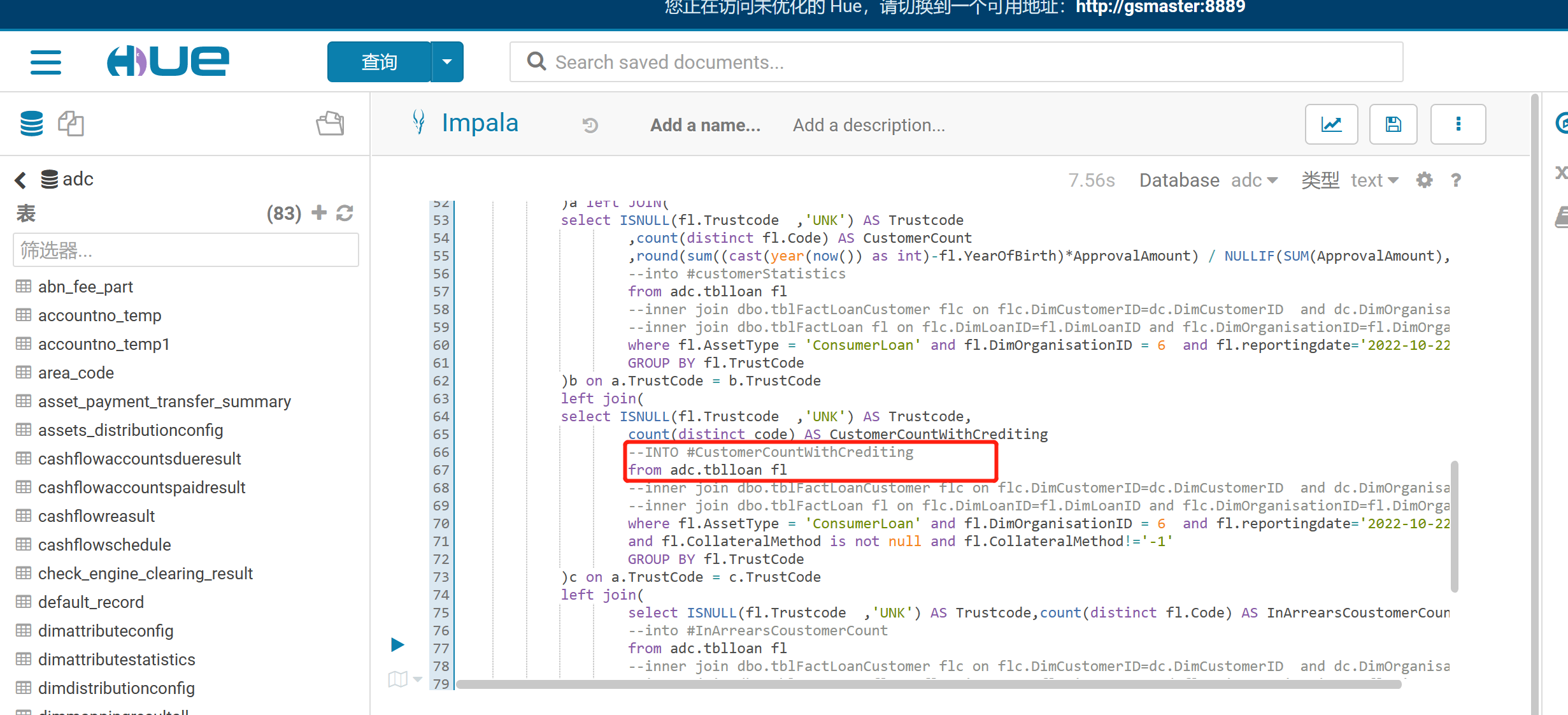The width and height of the screenshot is (1568, 715).
Task: Select the abn_fee_part table
Action: coord(85,287)
